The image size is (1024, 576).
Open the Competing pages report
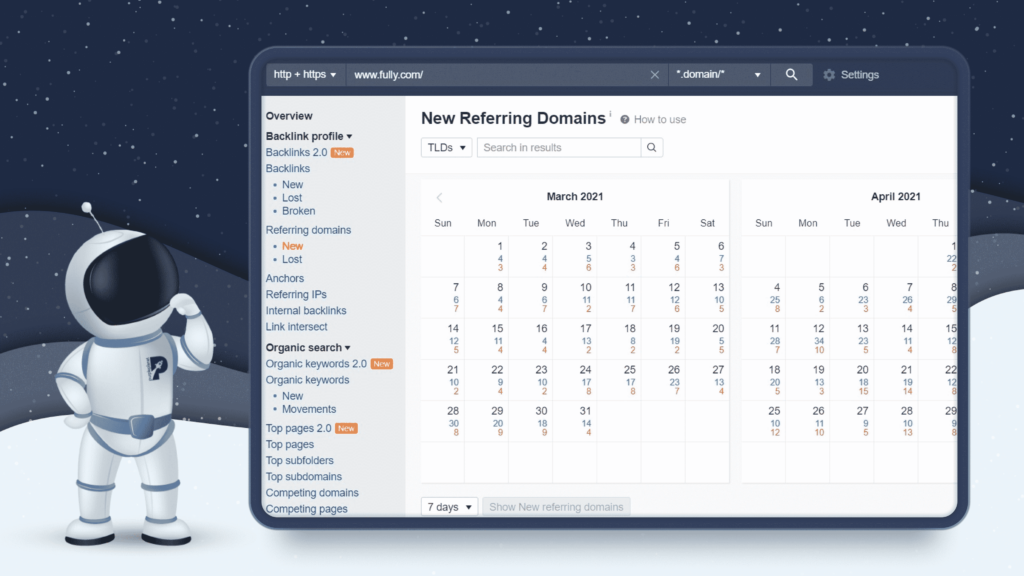306,509
